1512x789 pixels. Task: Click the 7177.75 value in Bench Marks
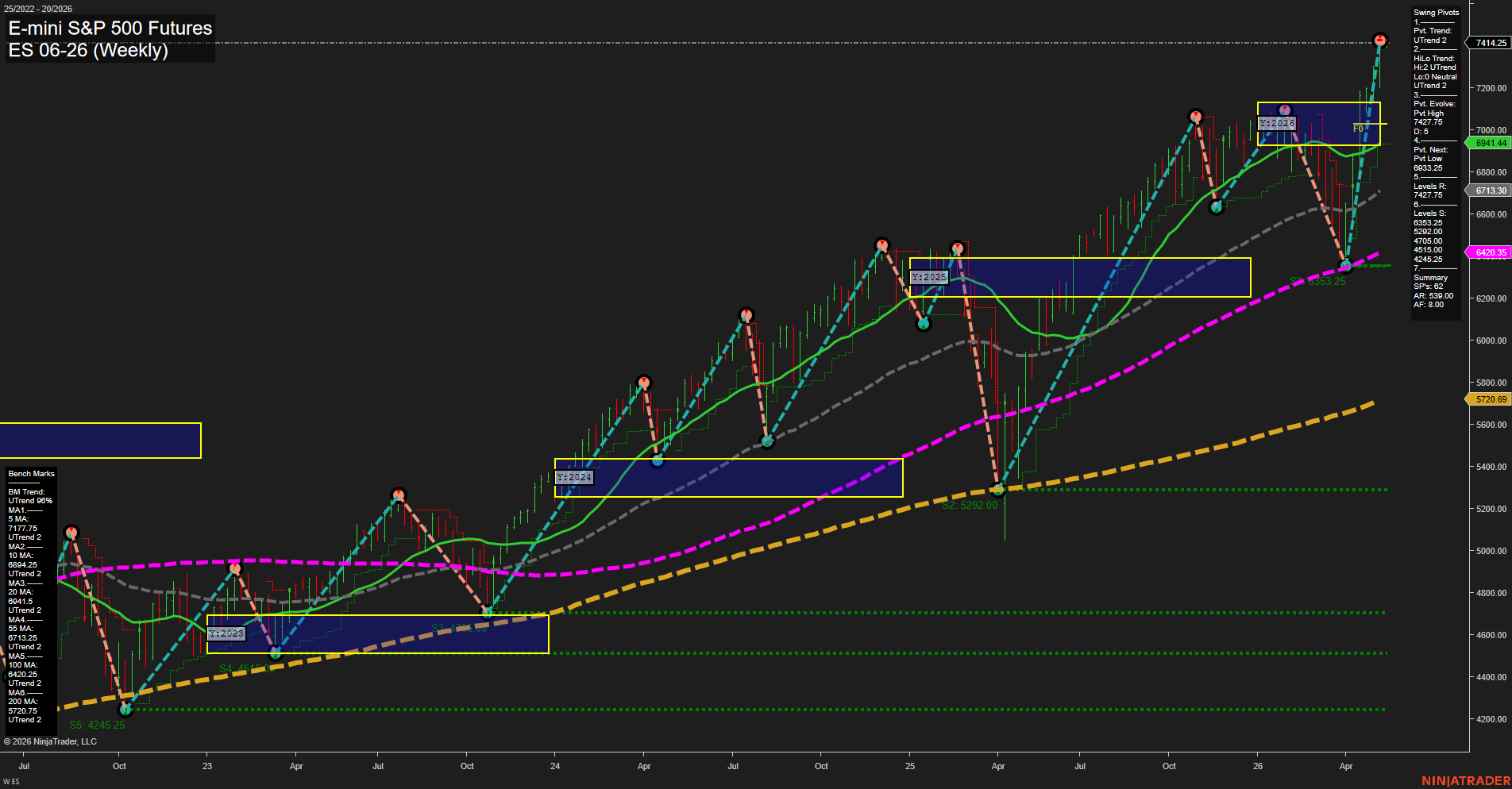[22, 529]
